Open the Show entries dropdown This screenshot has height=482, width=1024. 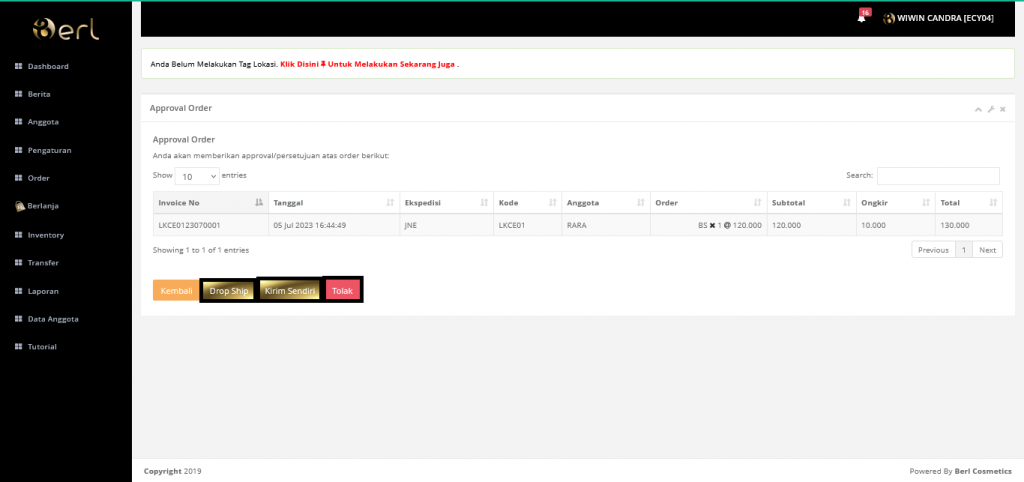click(198, 176)
